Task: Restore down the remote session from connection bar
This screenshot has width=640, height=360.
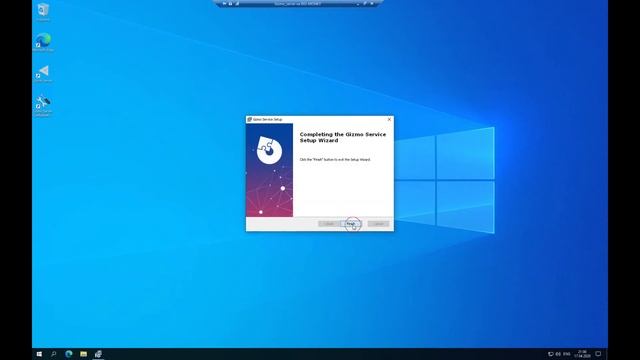Action: [x=365, y=4]
